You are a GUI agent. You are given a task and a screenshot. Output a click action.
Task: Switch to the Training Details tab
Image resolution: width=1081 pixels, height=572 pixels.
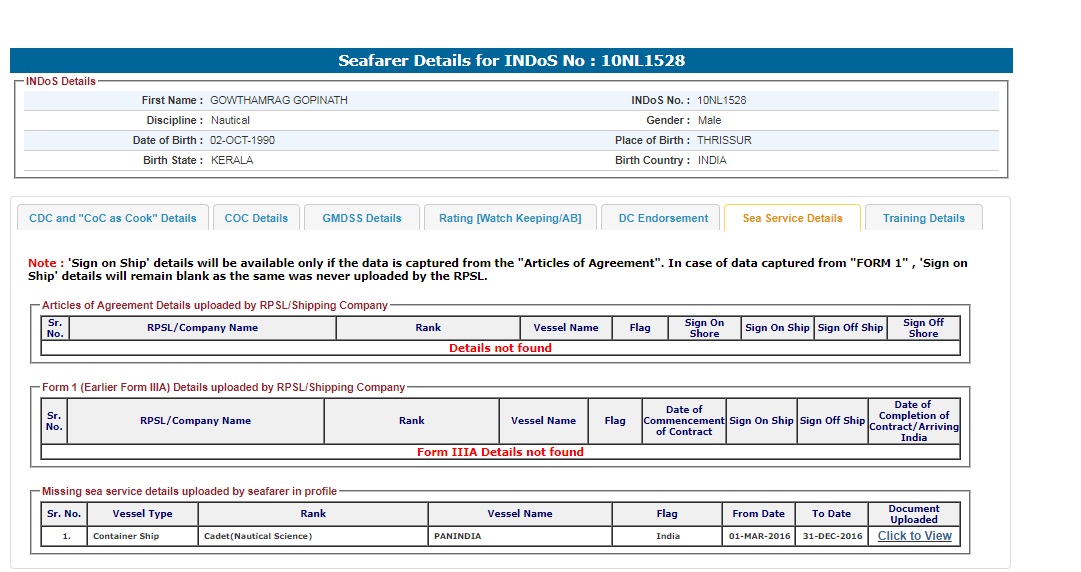924,218
